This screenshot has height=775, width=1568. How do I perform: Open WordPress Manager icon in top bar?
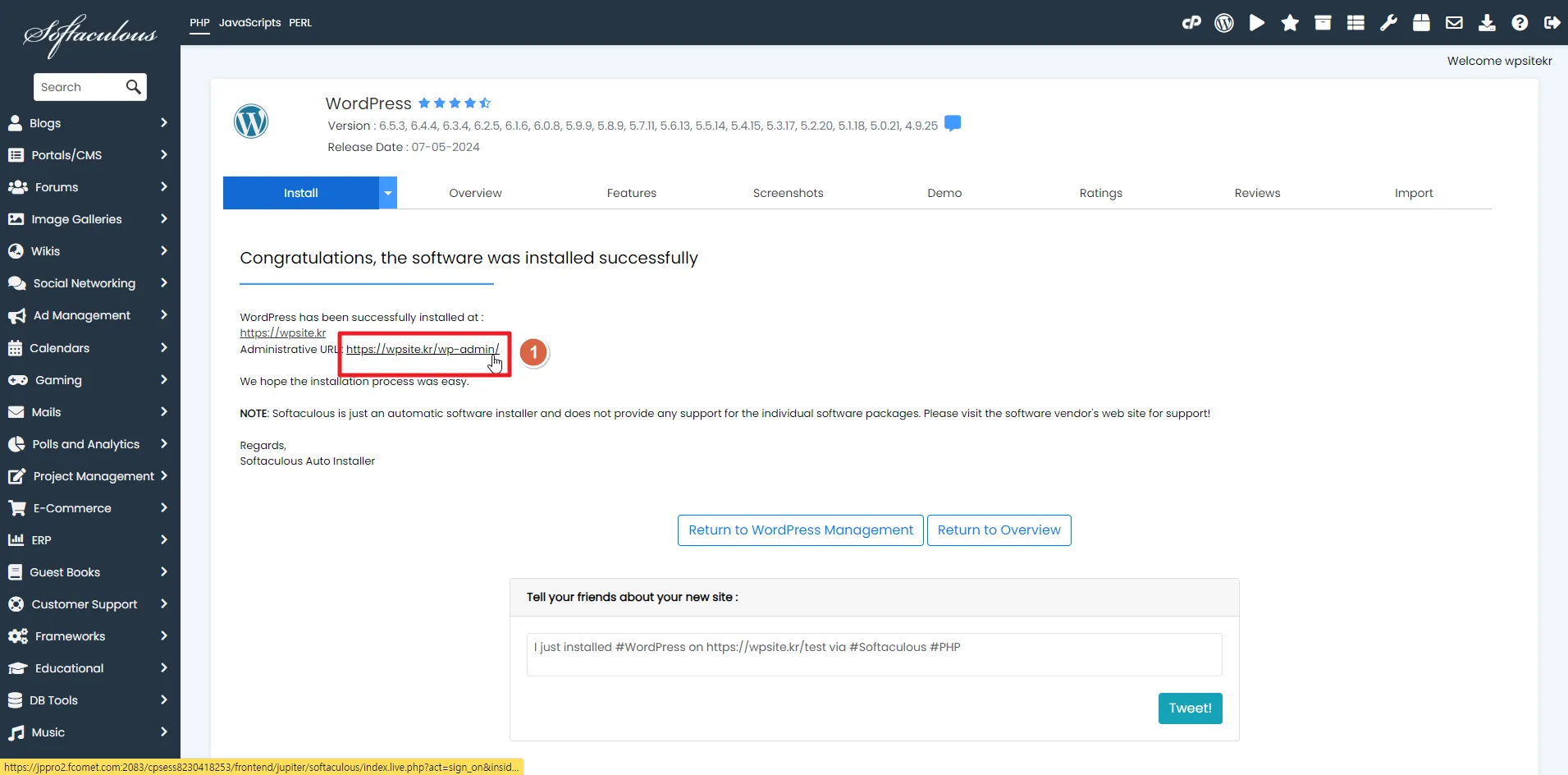point(1224,23)
